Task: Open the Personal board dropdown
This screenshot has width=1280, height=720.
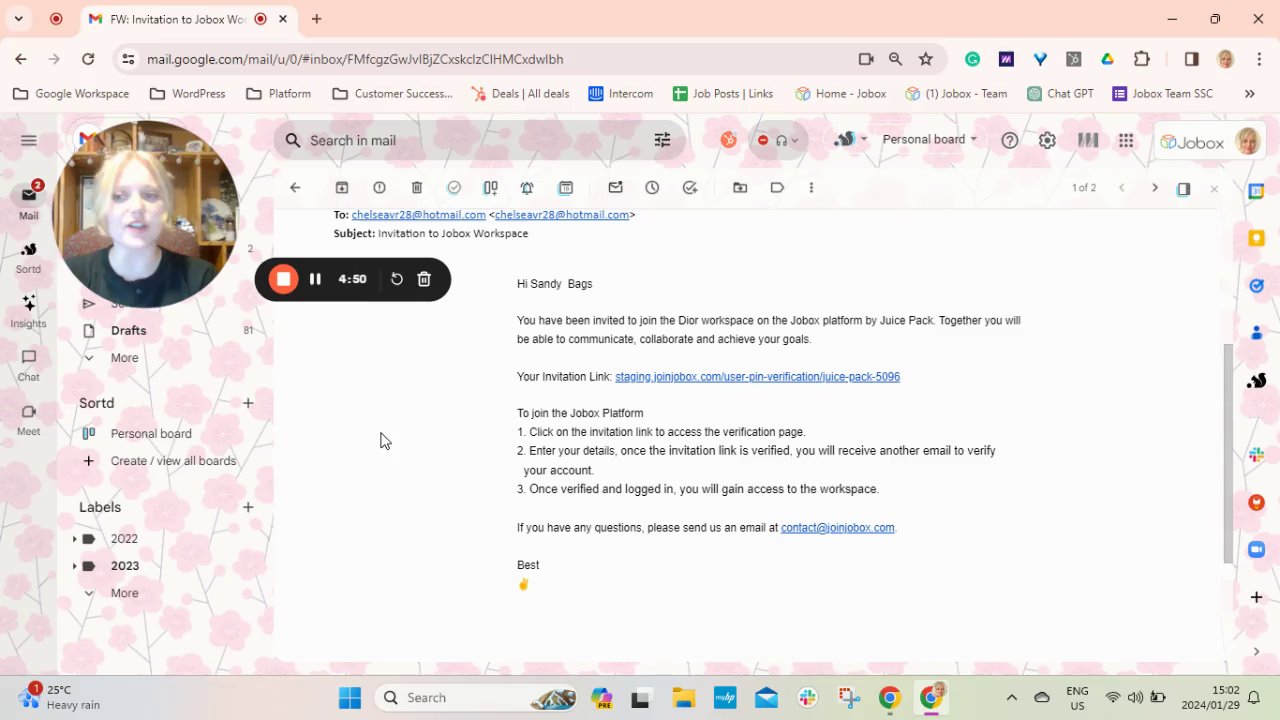Action: [930, 139]
